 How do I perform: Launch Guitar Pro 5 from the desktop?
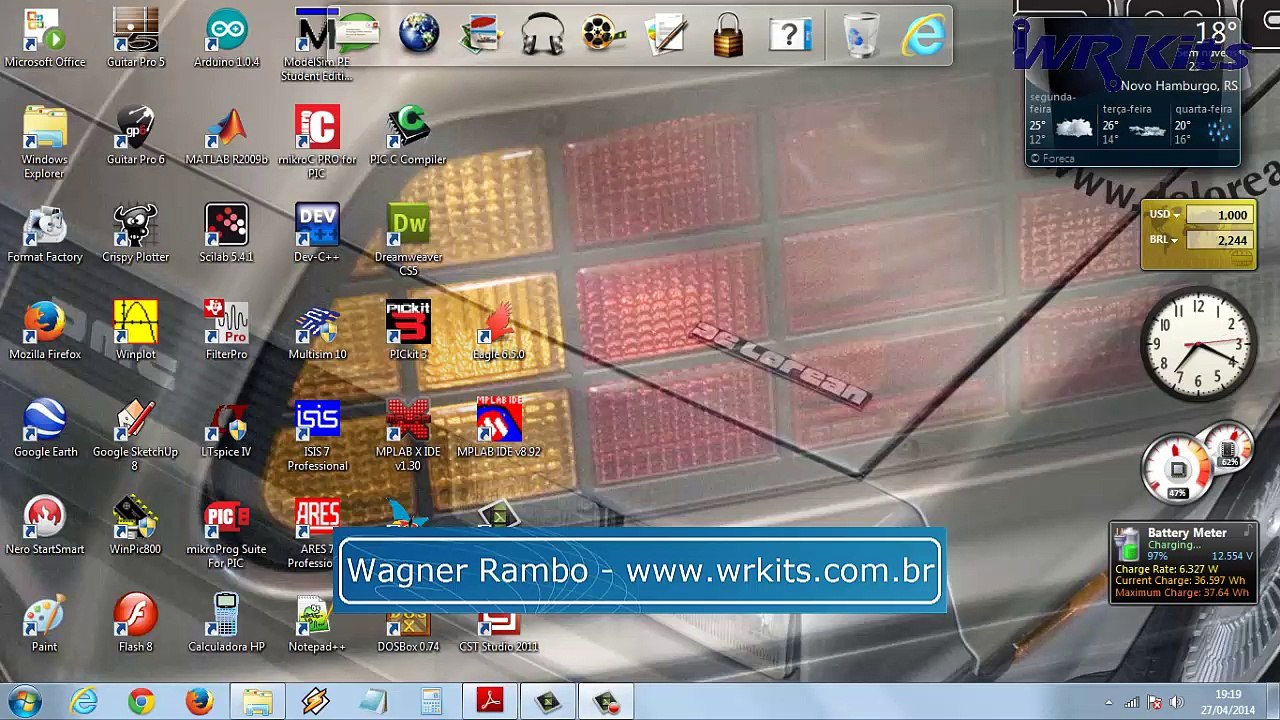tap(136, 38)
